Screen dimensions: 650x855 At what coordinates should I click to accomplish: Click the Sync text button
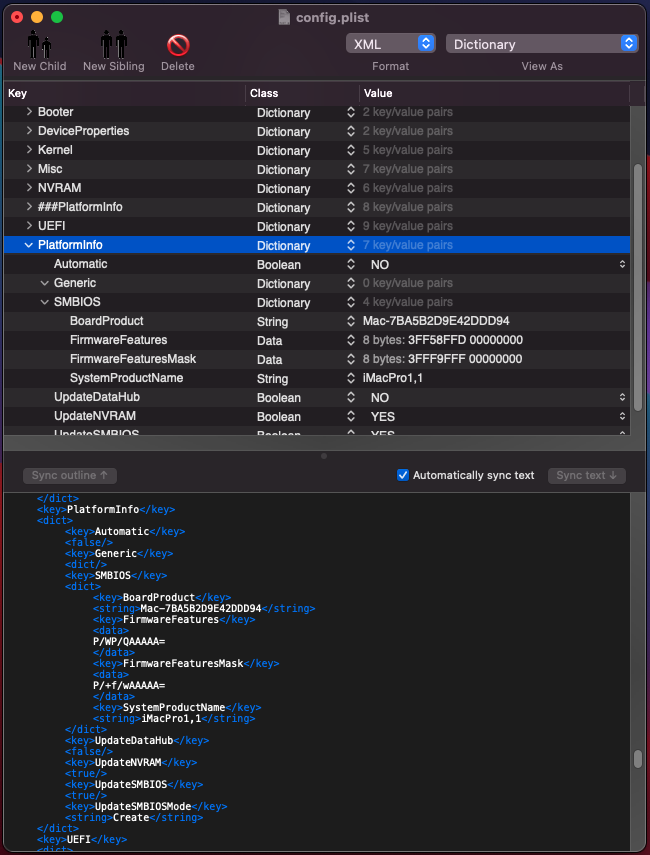pyautogui.click(x=586, y=475)
